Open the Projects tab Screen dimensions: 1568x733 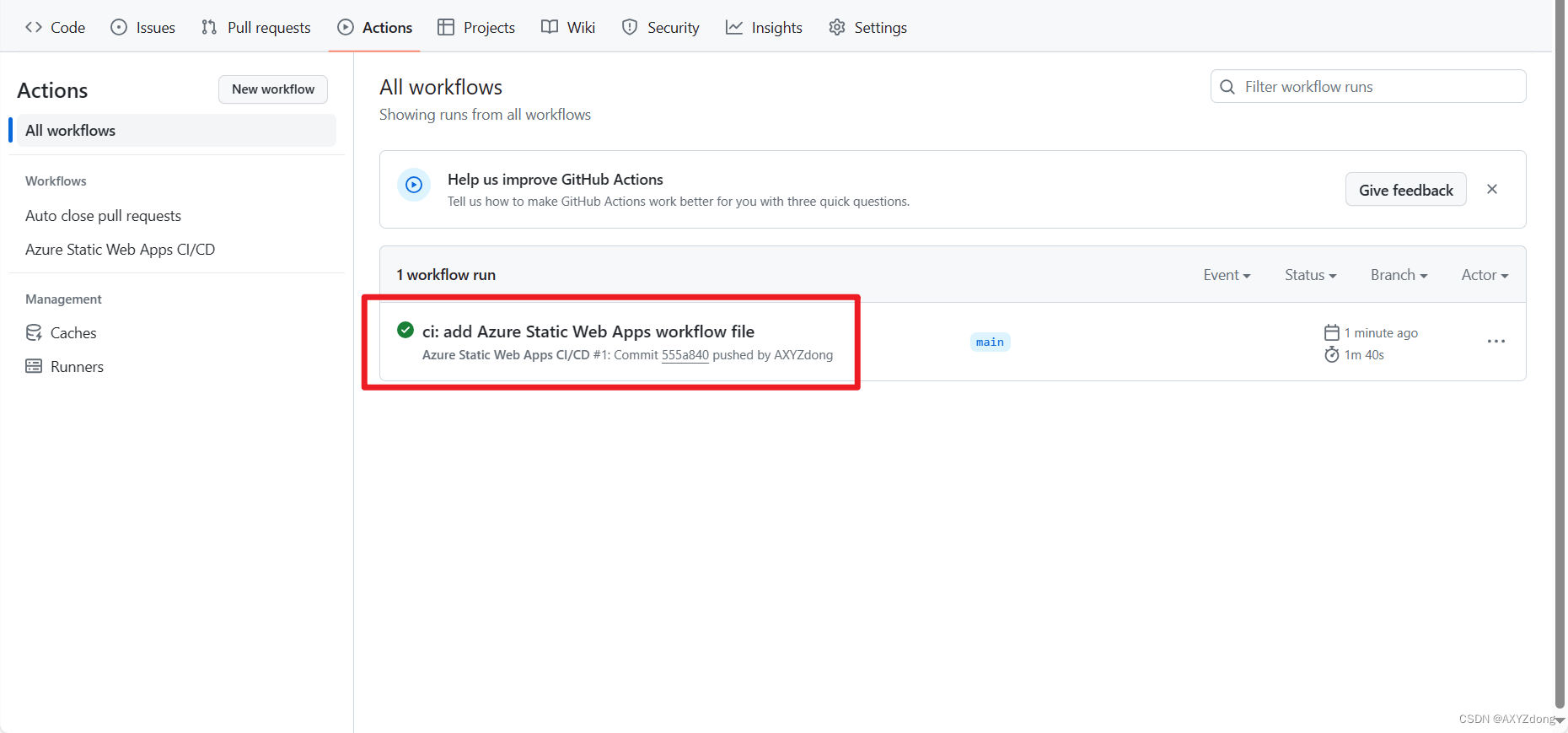point(476,27)
